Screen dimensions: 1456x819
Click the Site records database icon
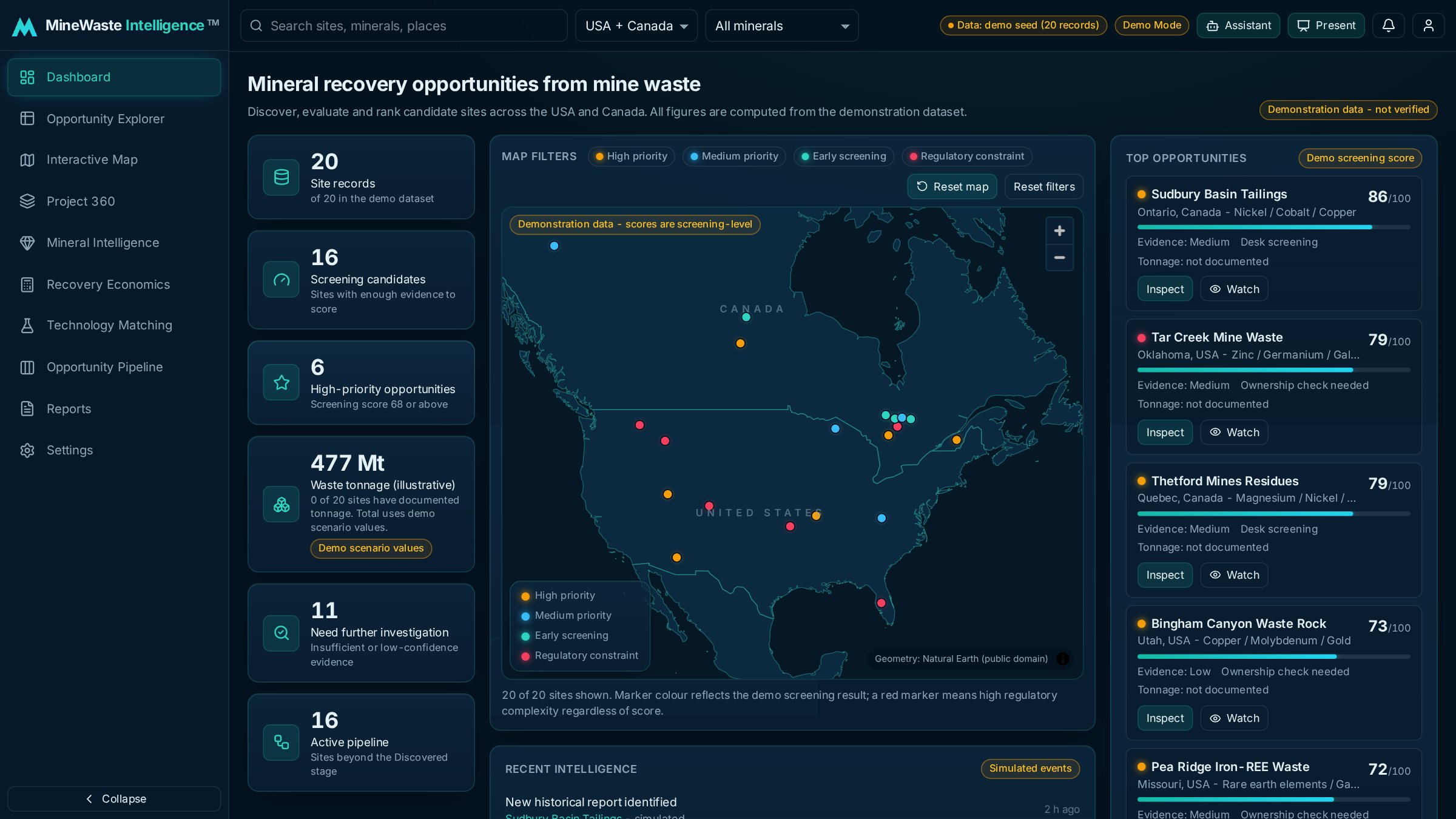click(281, 177)
